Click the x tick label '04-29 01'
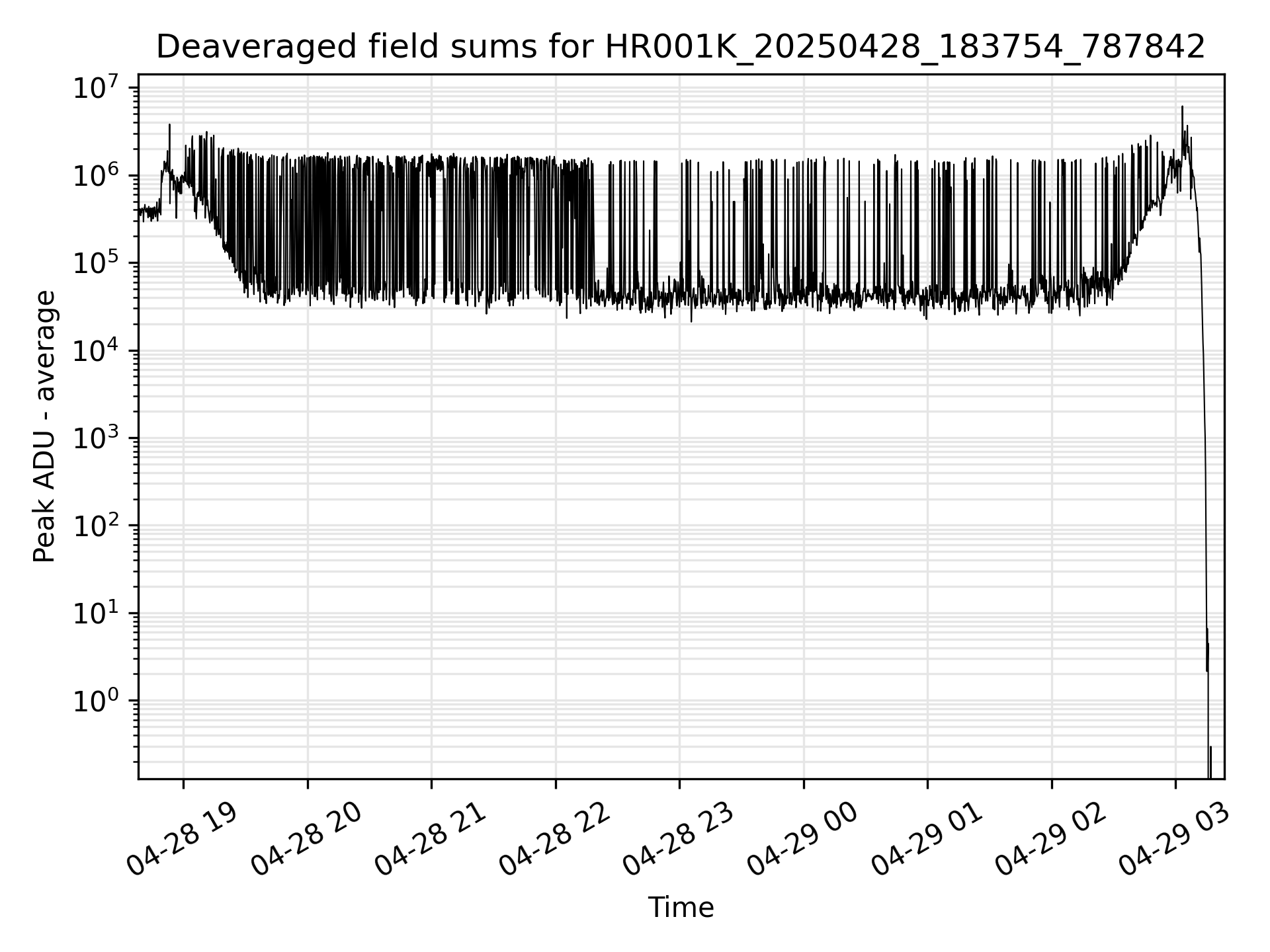 coord(926,840)
